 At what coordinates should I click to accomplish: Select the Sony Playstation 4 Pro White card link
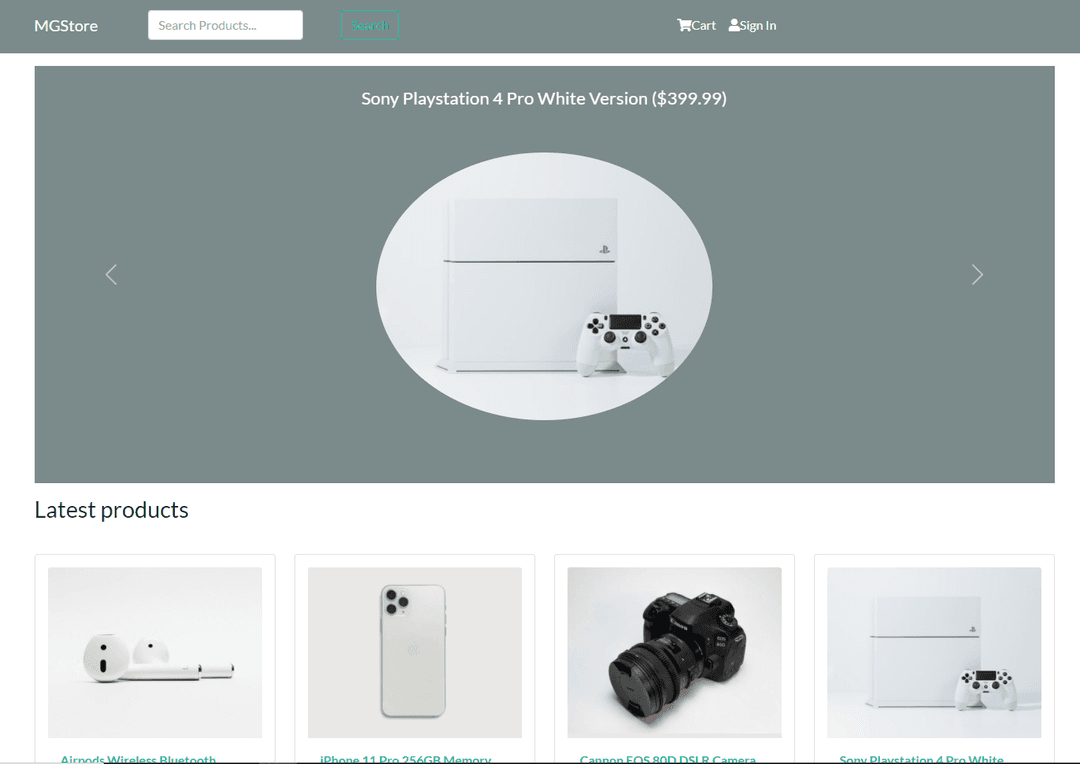point(922,758)
